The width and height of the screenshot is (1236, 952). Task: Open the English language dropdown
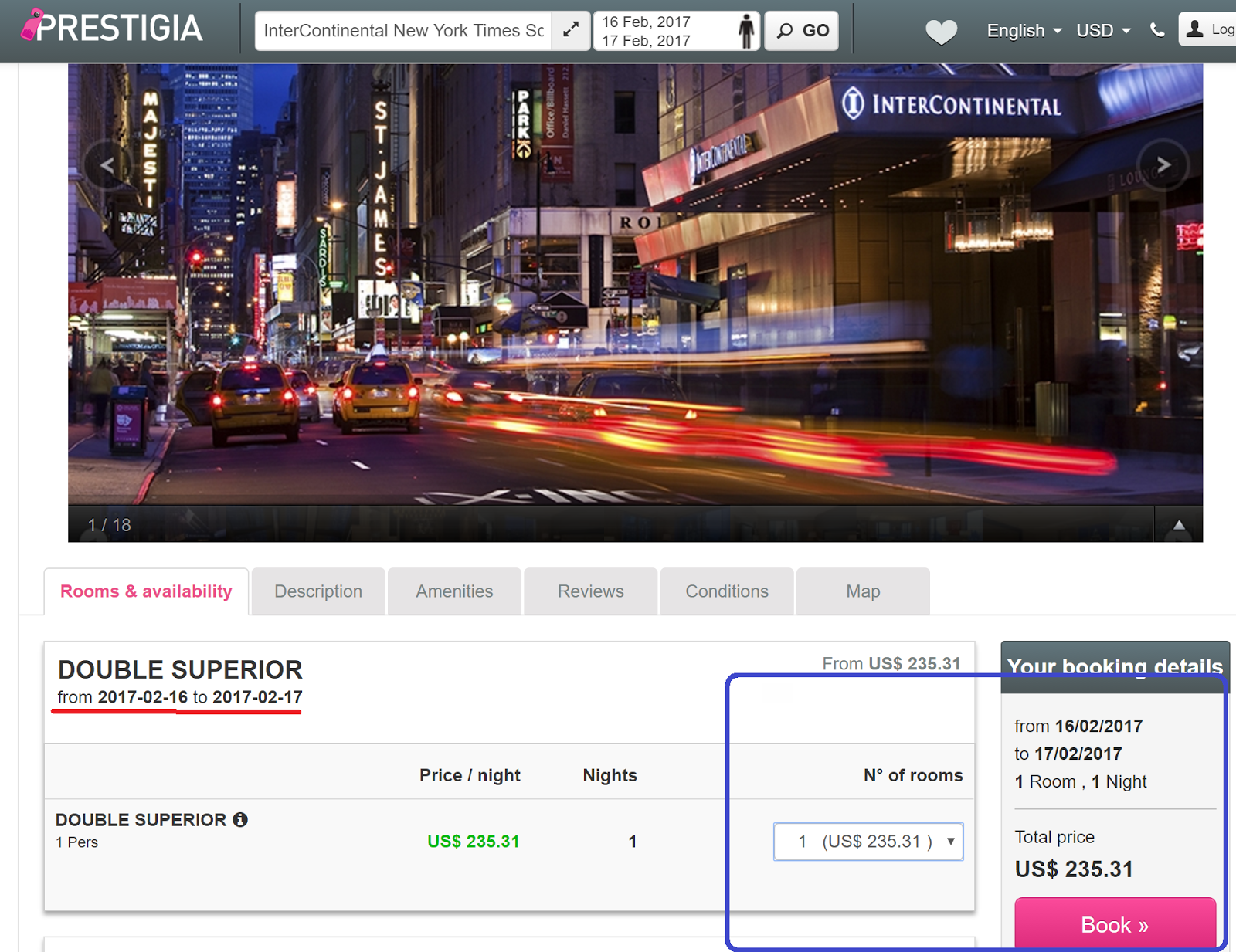1024,31
